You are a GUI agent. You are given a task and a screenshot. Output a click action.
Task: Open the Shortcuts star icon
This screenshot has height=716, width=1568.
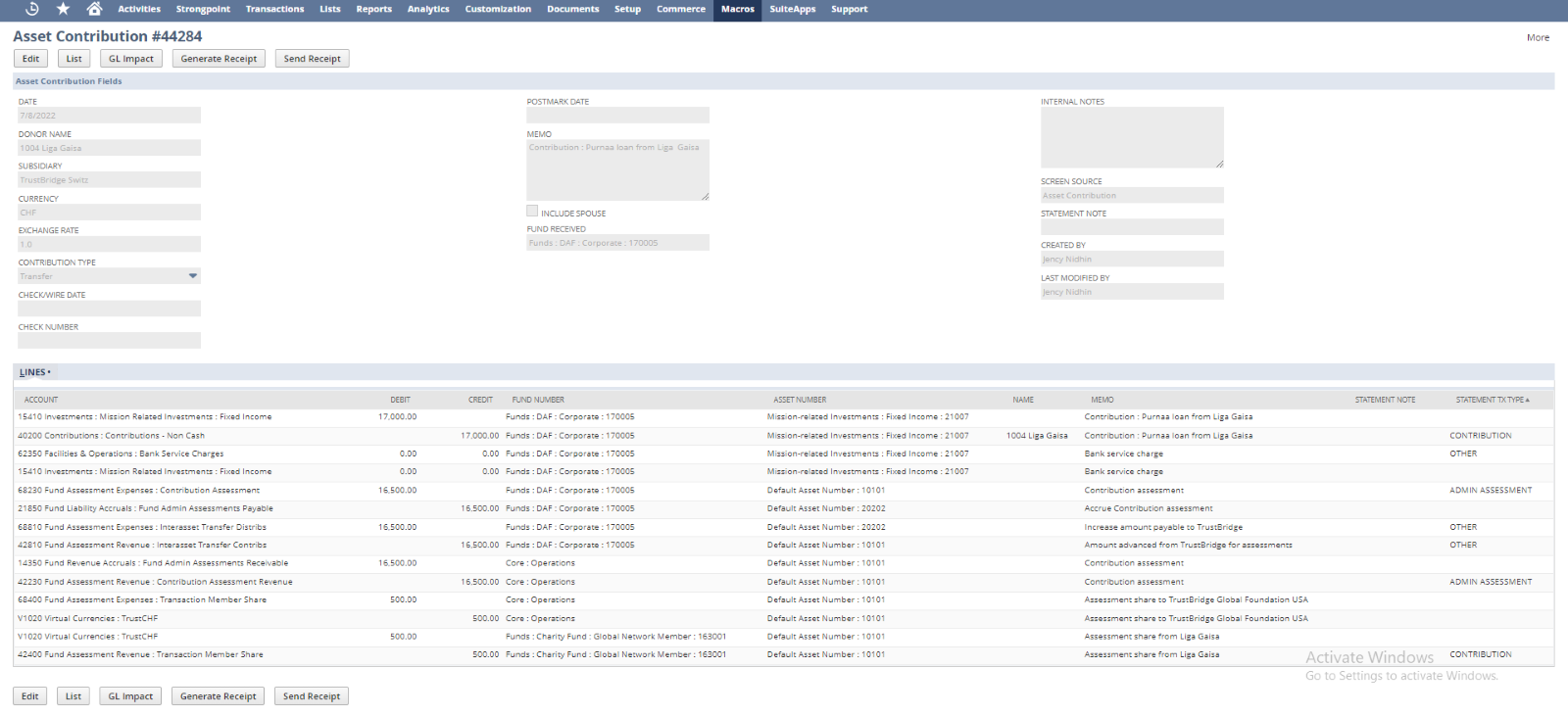pos(63,9)
